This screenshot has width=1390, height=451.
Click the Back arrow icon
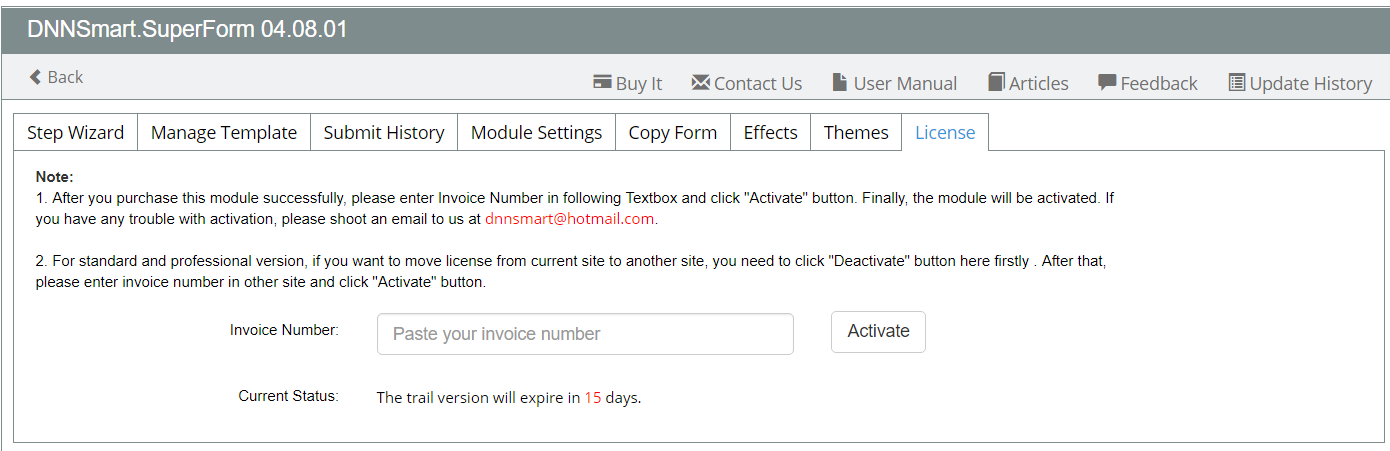tap(35, 77)
